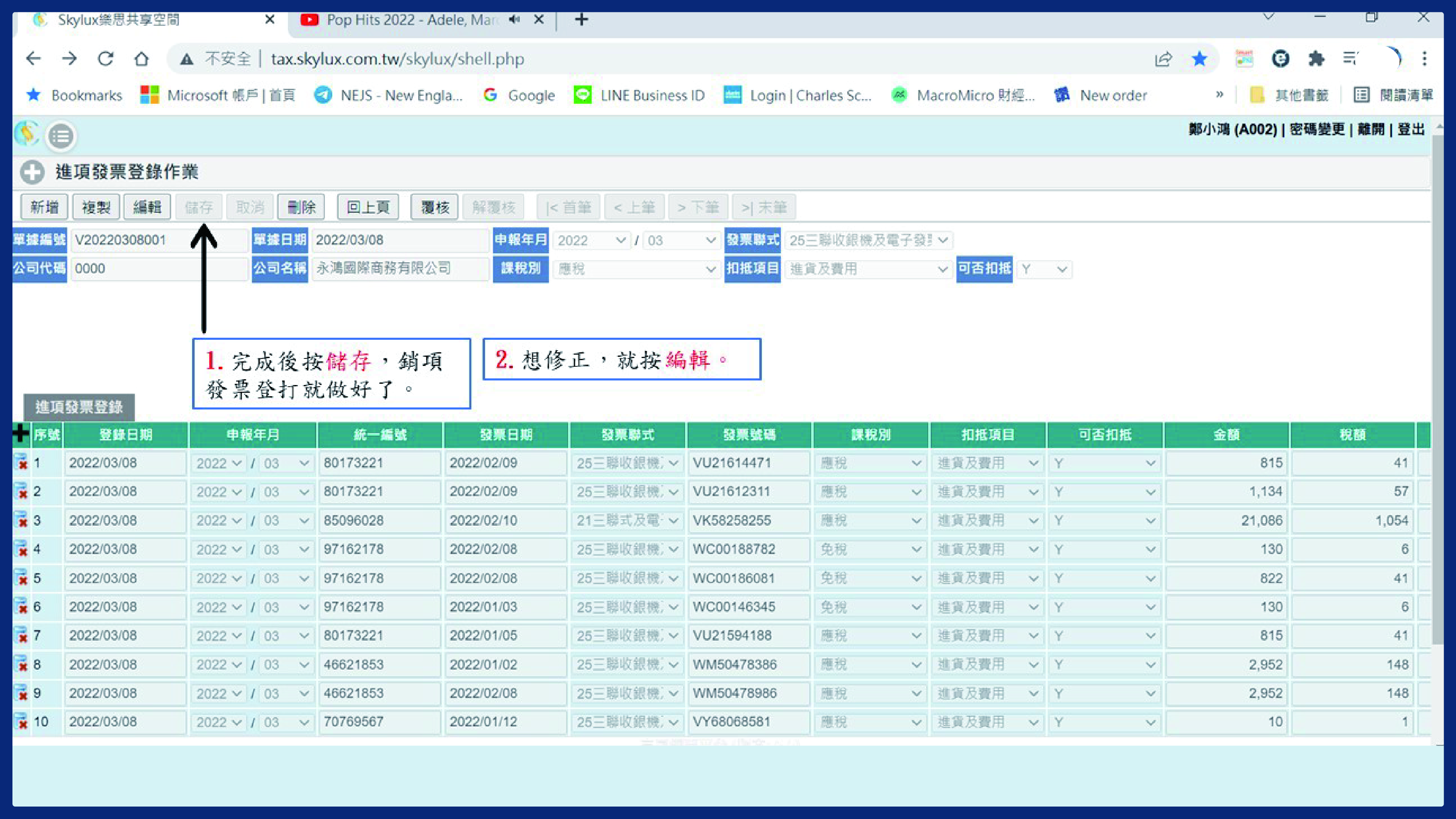The image size is (1456, 819).
Task: Show hidden bookmarks with the chevron
Action: (x=1219, y=95)
